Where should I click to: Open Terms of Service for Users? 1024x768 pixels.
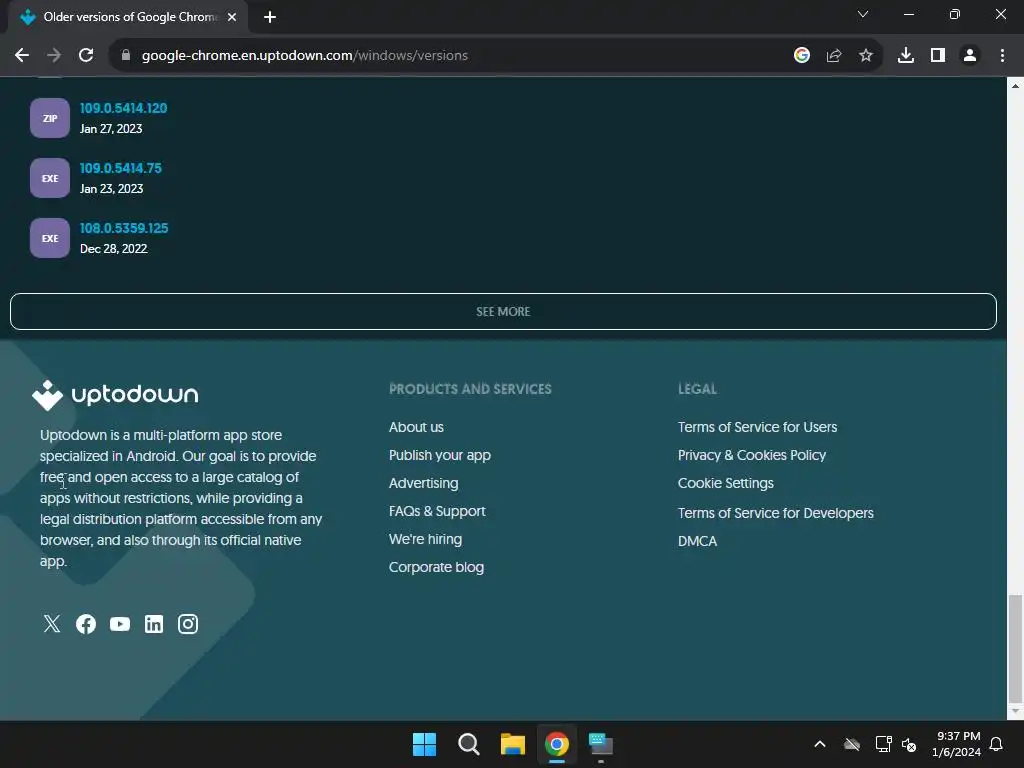coord(757,427)
